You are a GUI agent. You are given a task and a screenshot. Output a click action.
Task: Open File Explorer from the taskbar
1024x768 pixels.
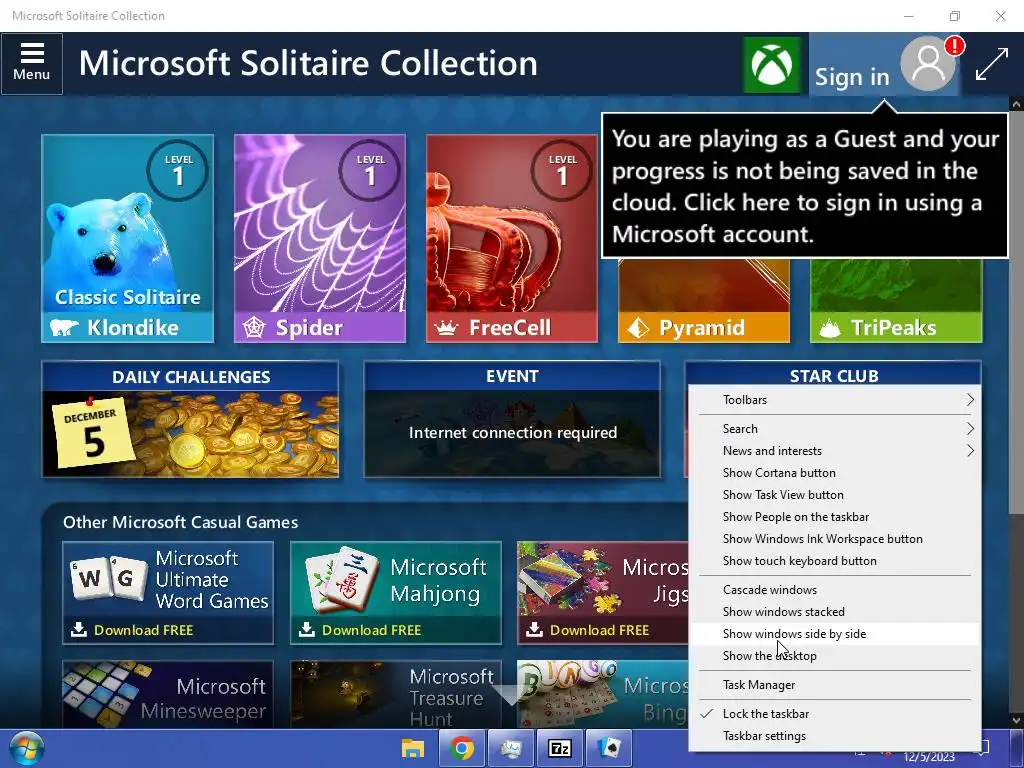tap(413, 748)
